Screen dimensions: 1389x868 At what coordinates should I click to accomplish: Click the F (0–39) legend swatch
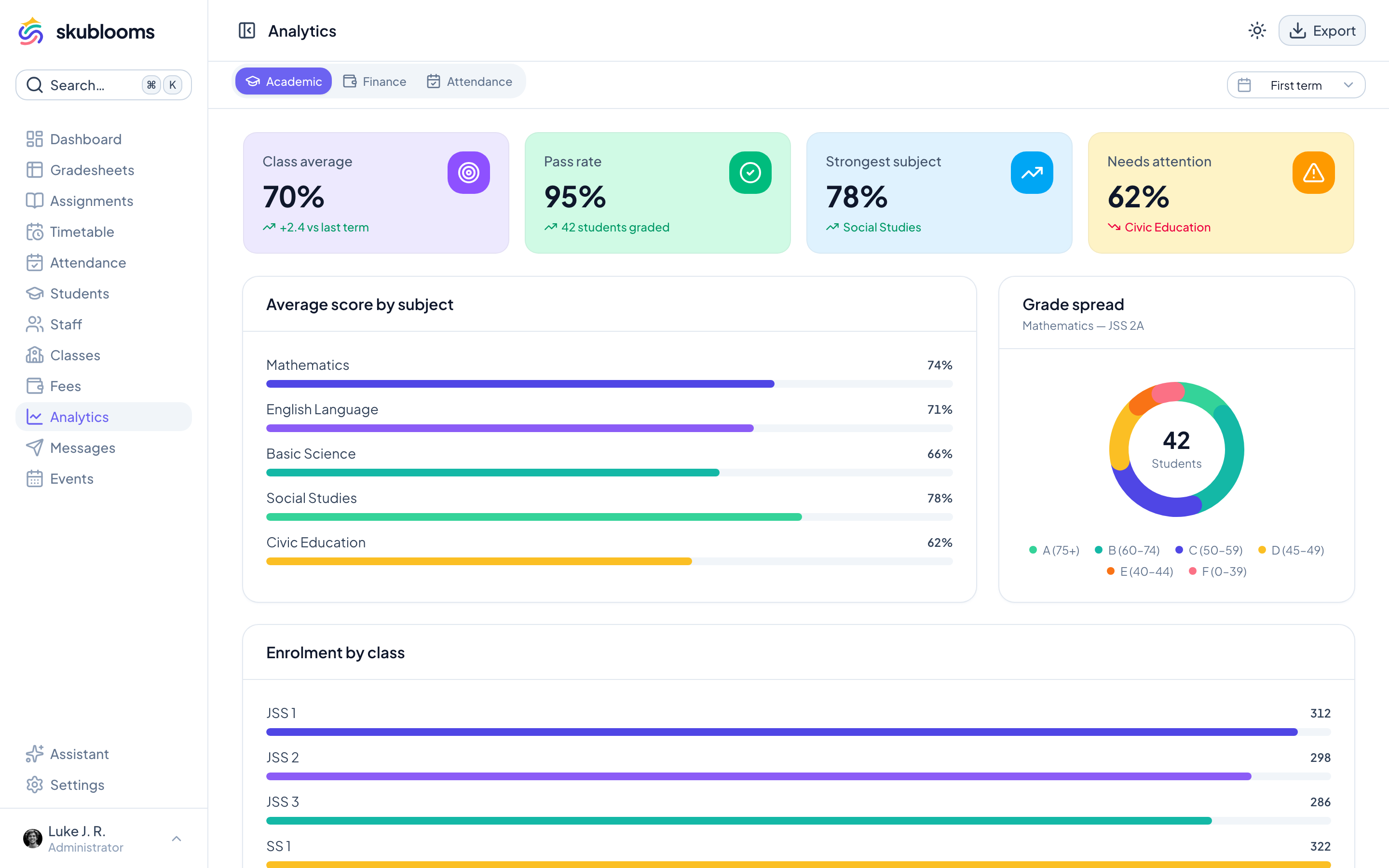(x=1192, y=571)
